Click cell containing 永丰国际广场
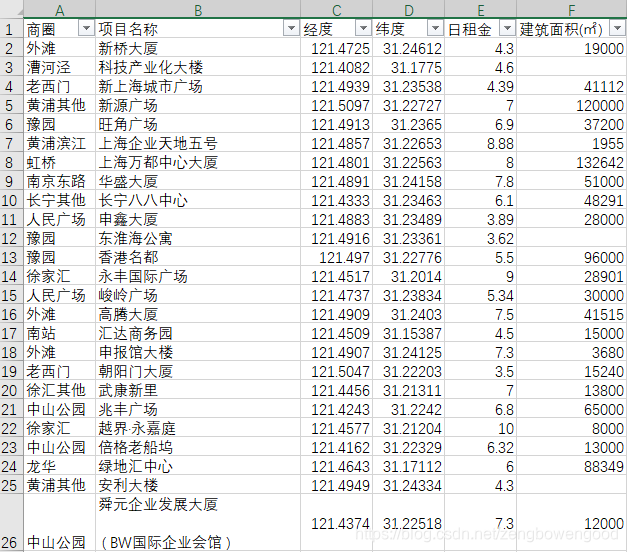Viewport: 627px width, 552px height. click(x=198, y=276)
